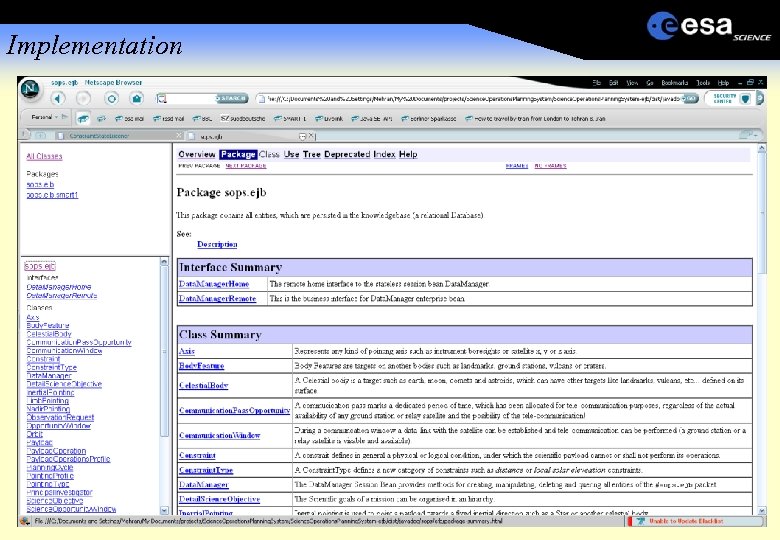
Task: Click the Help link in javadoc navigation bar
Action: (408, 155)
